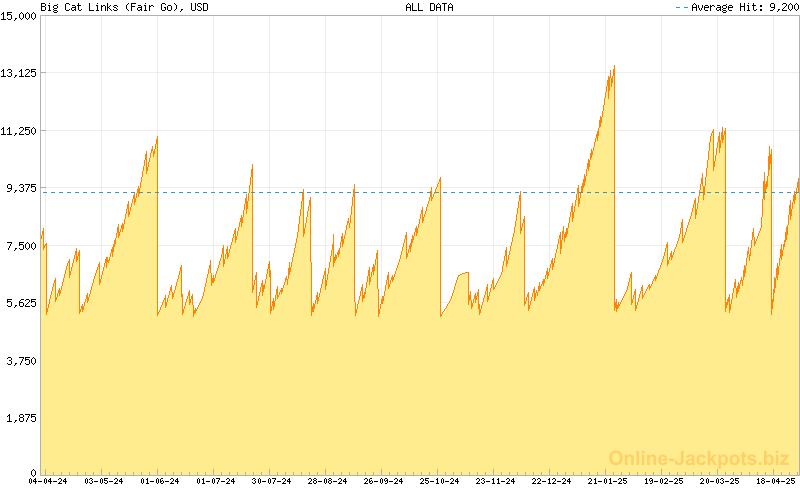Click the 15,000 y-axis value
This screenshot has width=800, height=490.
(x=19, y=16)
